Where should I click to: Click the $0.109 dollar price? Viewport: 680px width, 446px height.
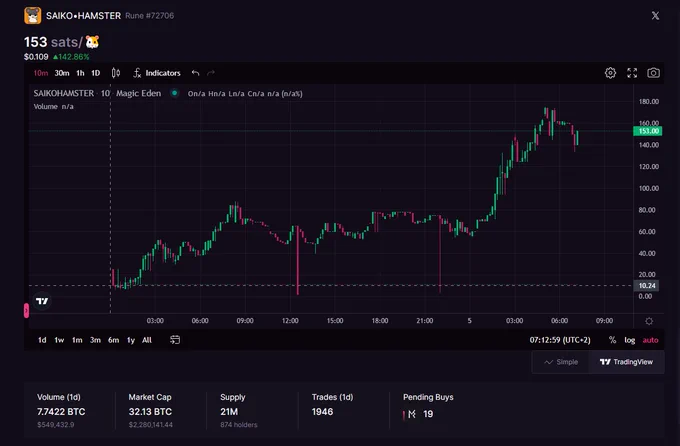(x=36, y=57)
